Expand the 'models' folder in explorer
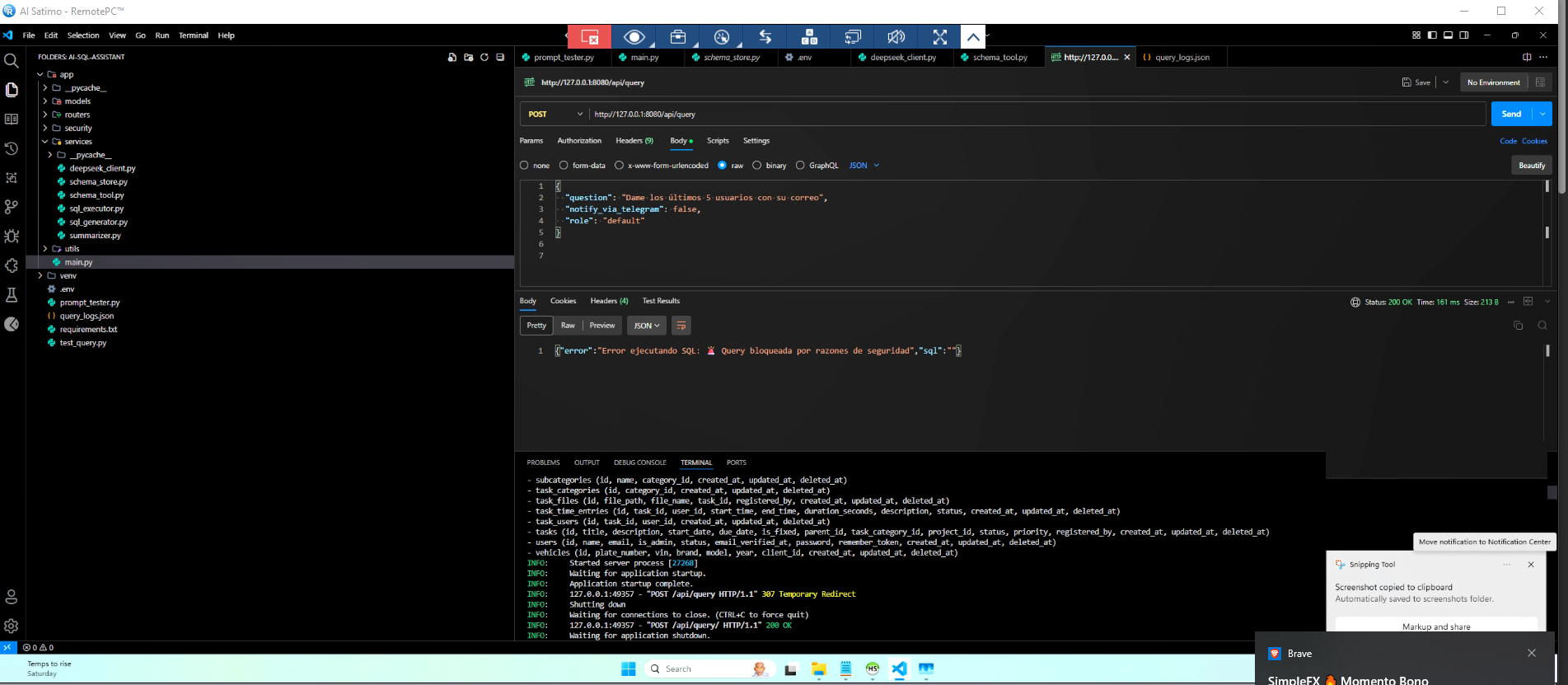 tap(77, 101)
